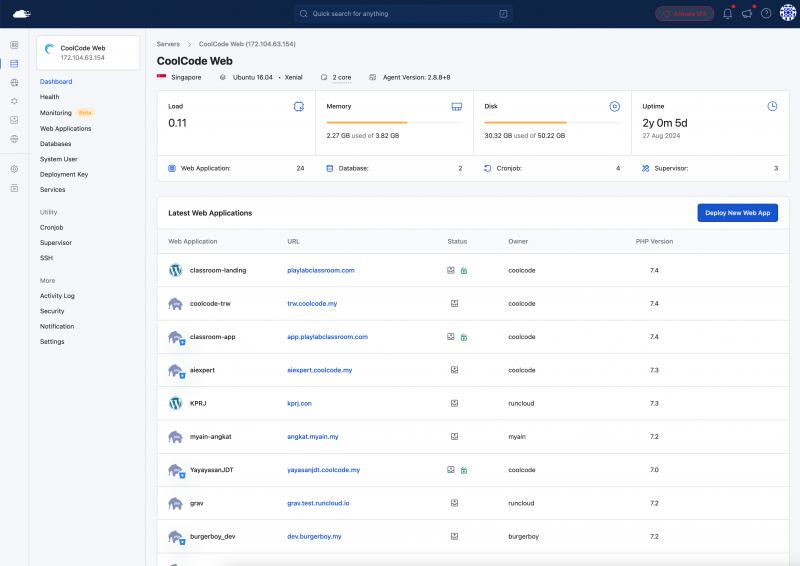Image resolution: width=800 pixels, height=566 pixels.
Task: Go to Databases in sidebar menu
Action: click(55, 144)
